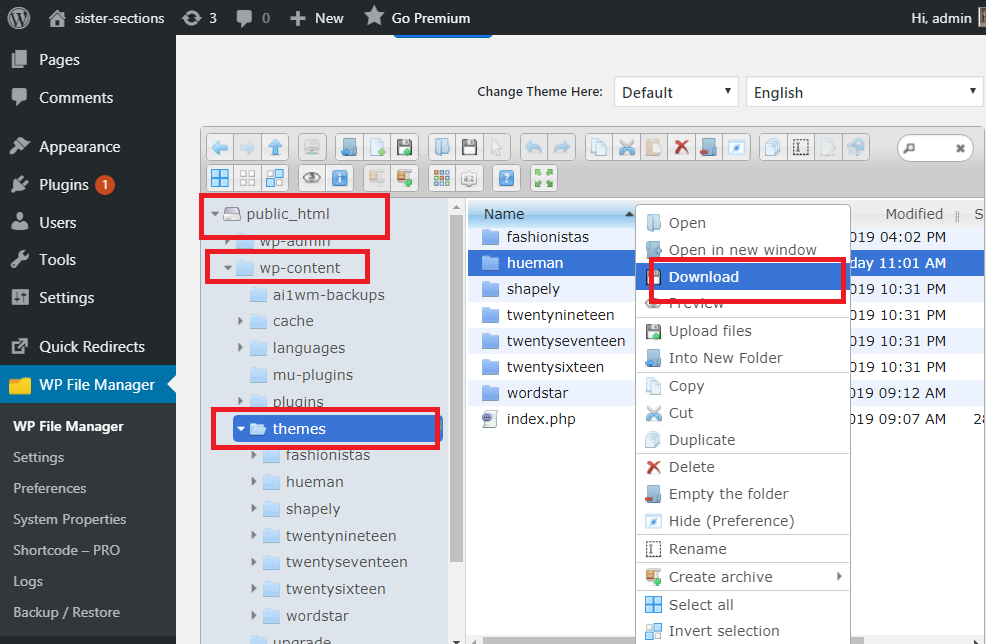Click the red X Delete toolbar icon
Screen dimensions: 986x644
point(682,148)
